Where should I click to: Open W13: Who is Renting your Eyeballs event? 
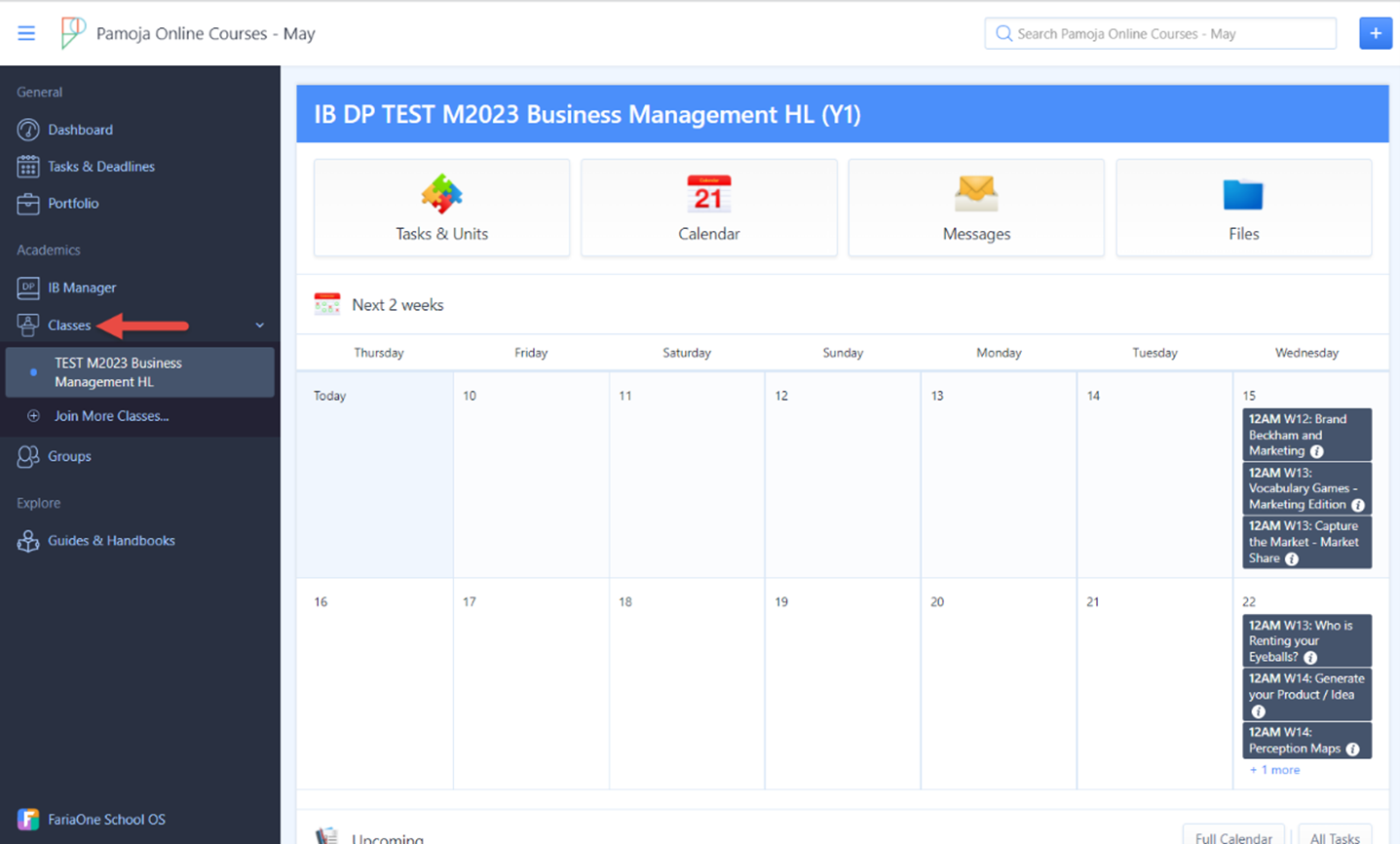[x=1306, y=640]
